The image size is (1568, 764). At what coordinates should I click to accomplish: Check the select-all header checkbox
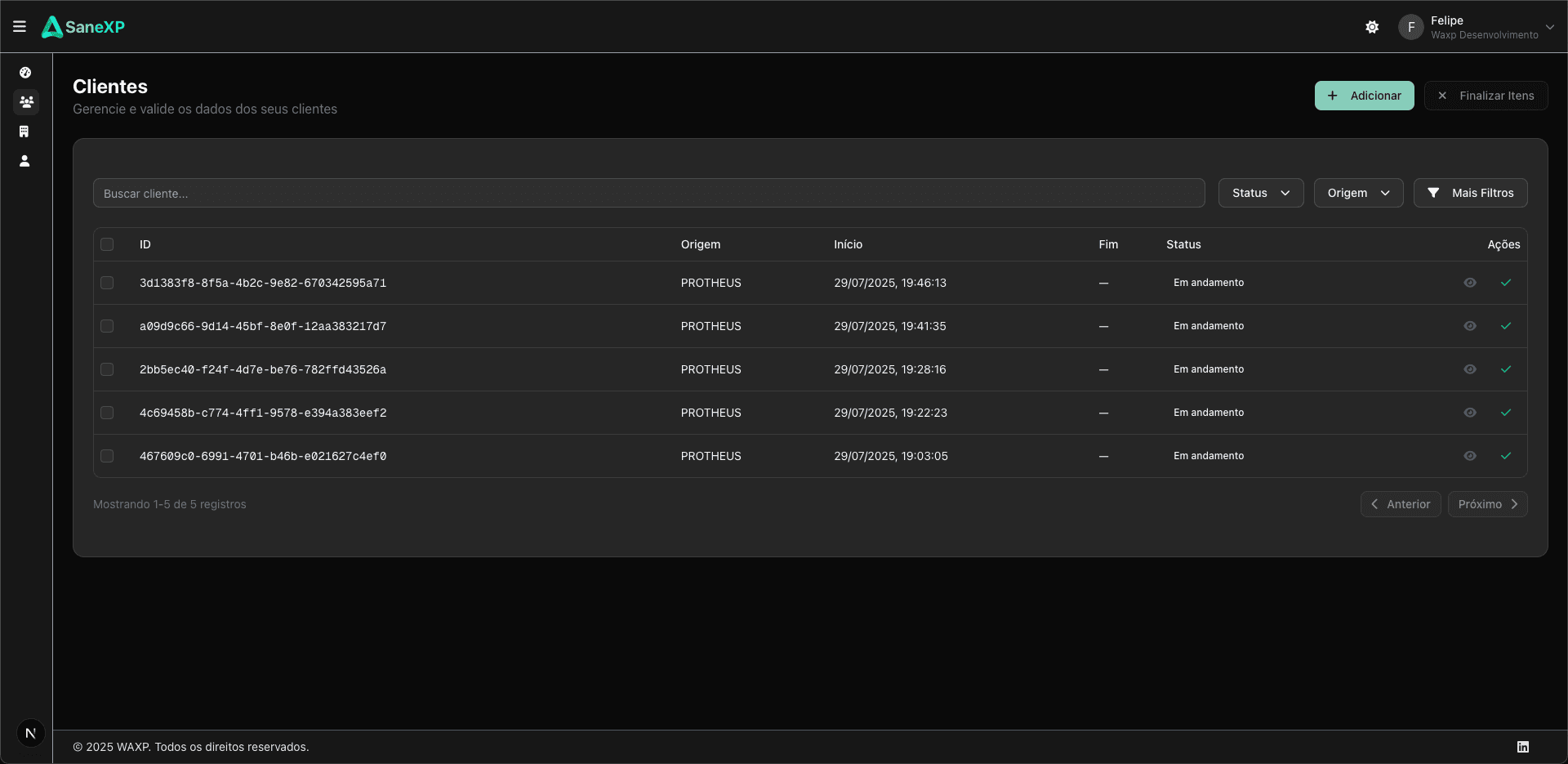coord(107,244)
